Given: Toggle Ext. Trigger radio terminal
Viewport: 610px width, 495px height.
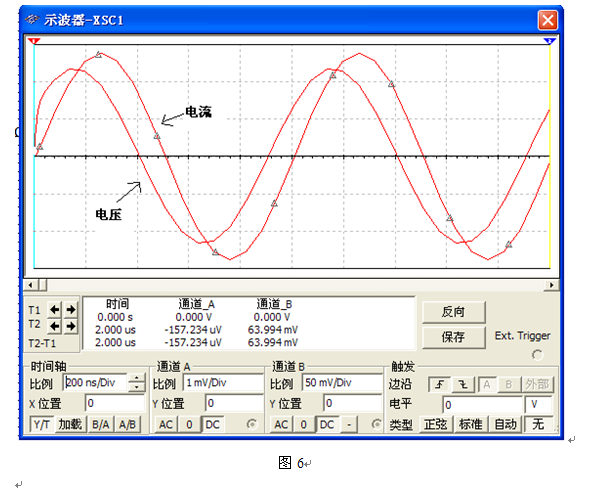Looking at the screenshot, I should 538,354.
